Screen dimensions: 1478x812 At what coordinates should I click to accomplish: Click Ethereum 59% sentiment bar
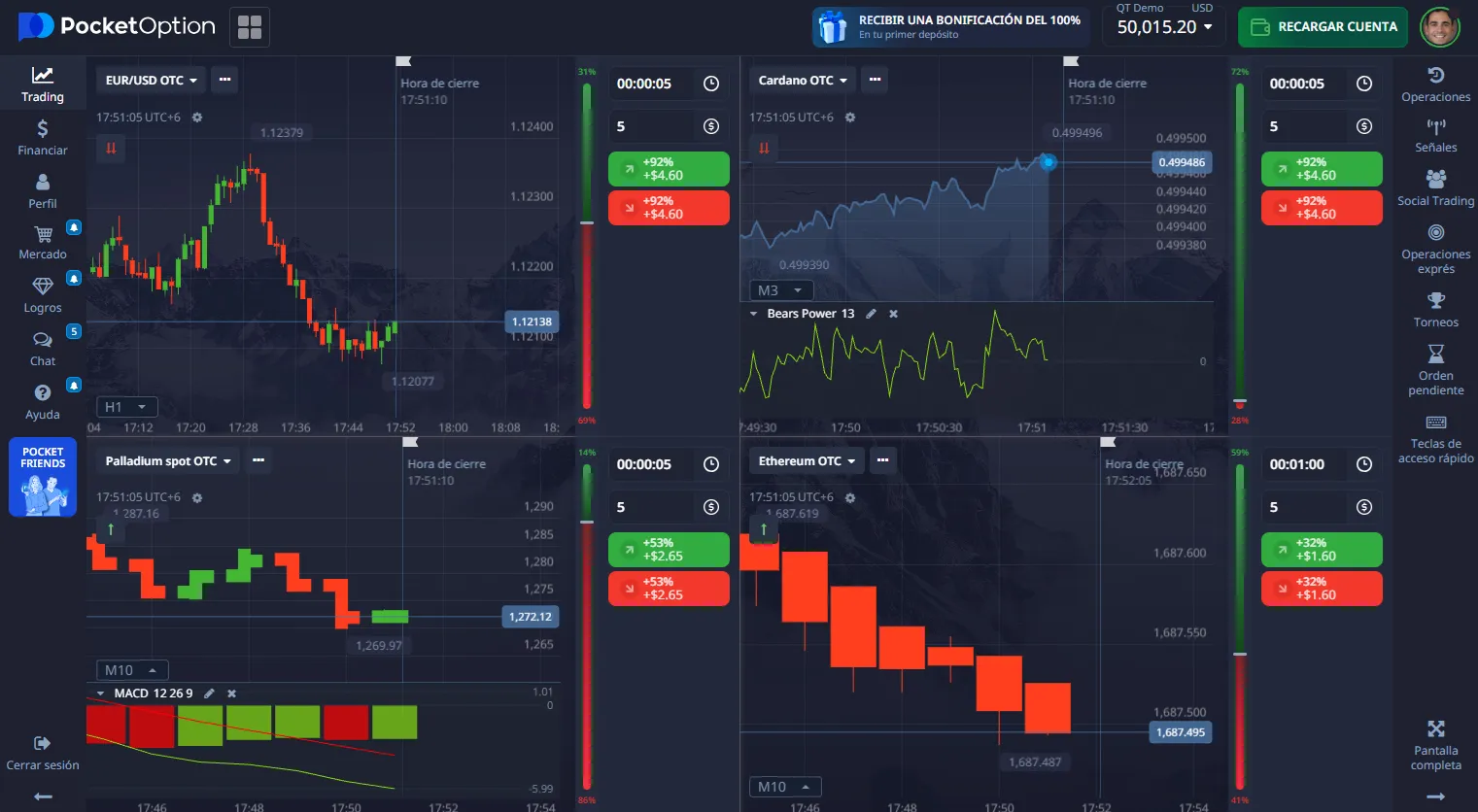coord(1240,626)
